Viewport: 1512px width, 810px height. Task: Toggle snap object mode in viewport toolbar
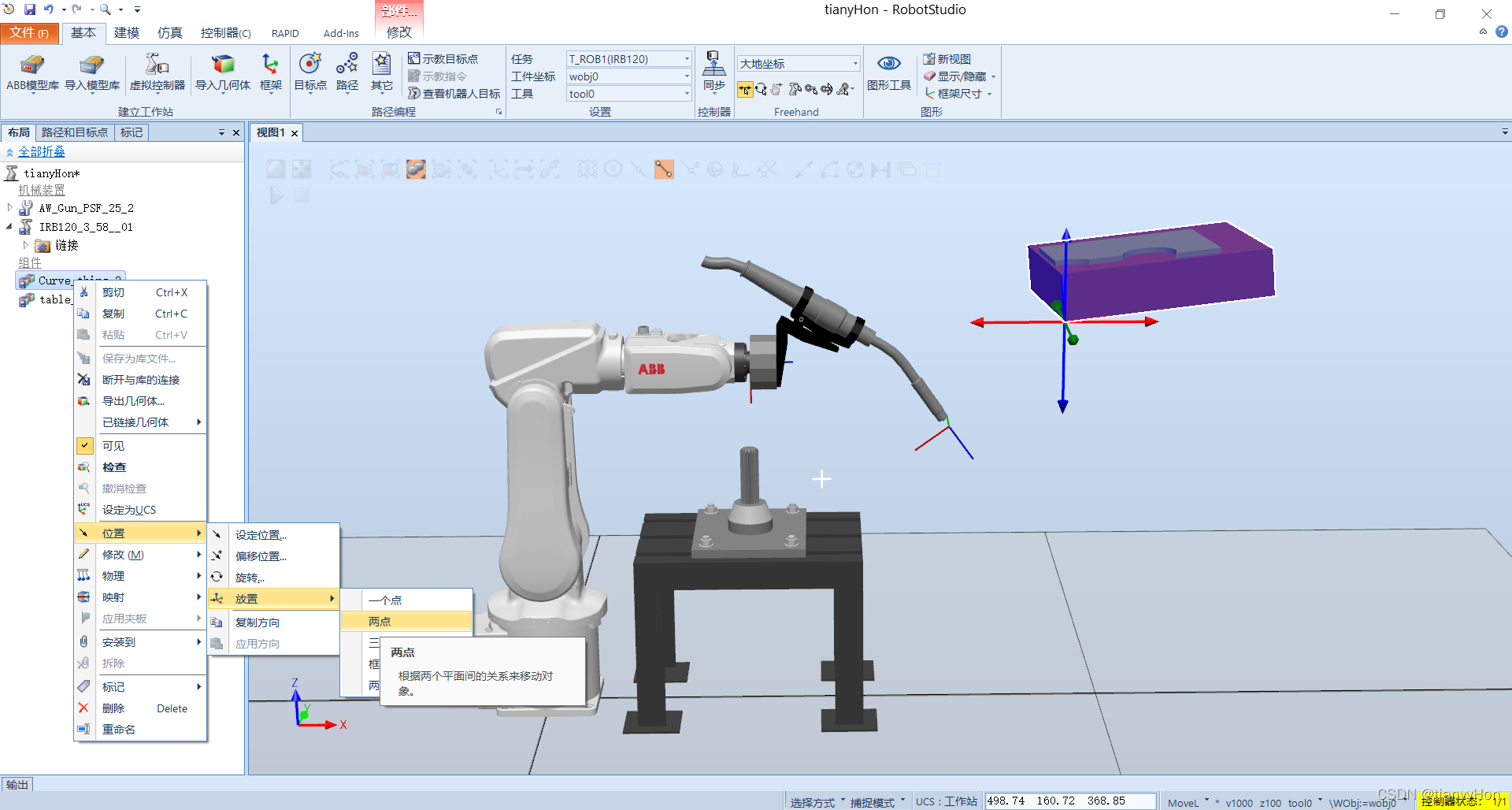click(587, 169)
